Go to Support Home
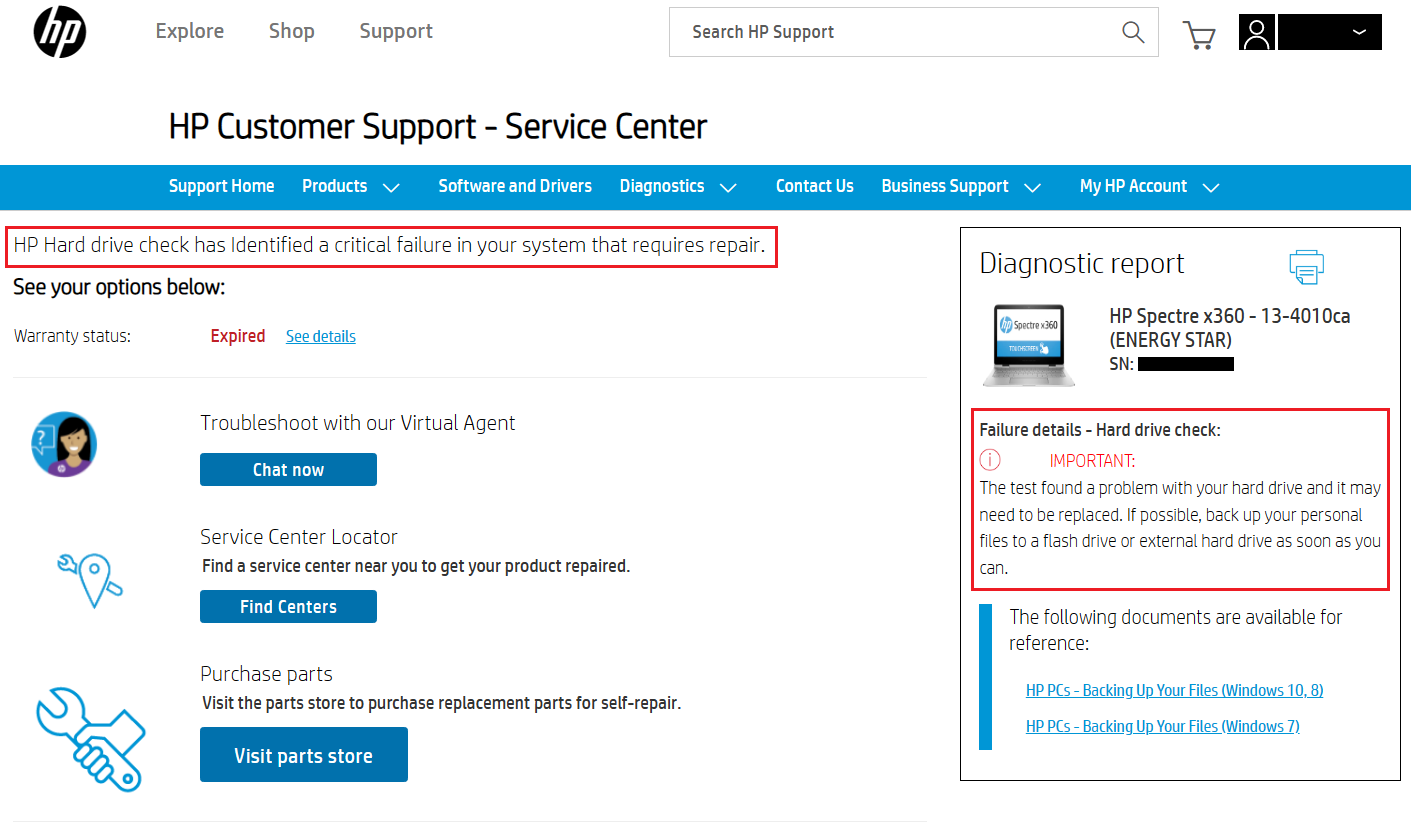 (221, 186)
